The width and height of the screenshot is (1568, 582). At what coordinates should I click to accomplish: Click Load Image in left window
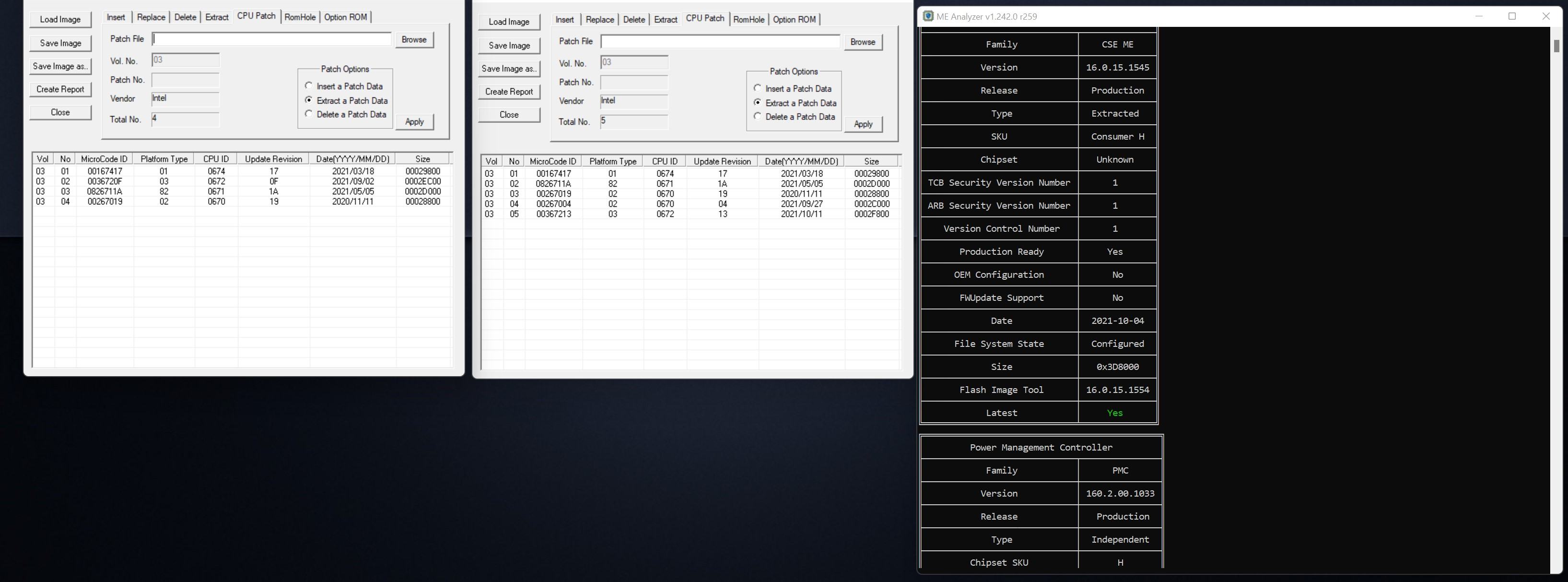pos(60,20)
